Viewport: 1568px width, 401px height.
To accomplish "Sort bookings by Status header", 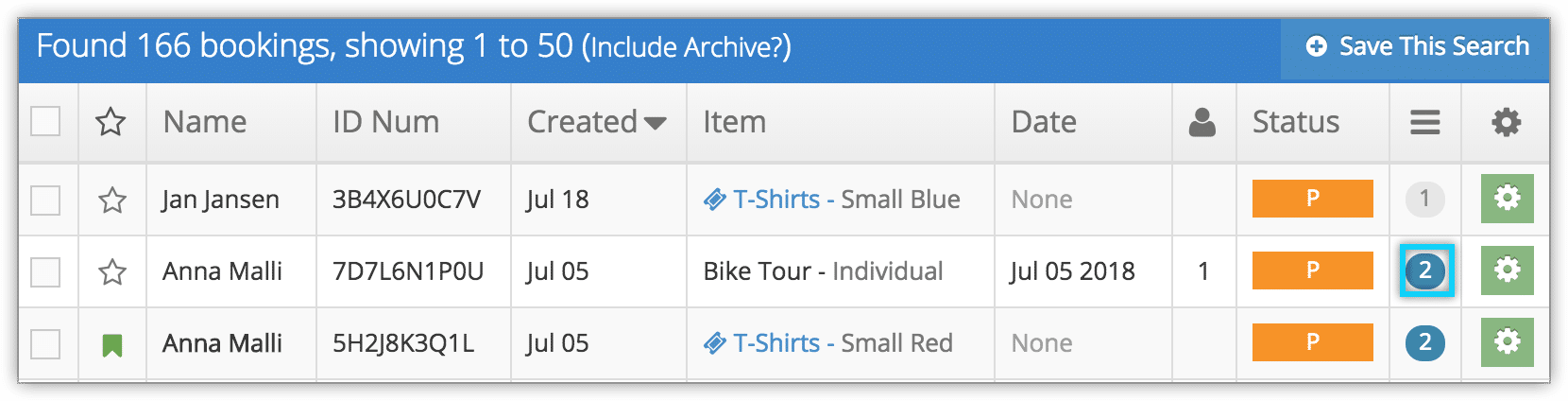I will (1296, 122).
